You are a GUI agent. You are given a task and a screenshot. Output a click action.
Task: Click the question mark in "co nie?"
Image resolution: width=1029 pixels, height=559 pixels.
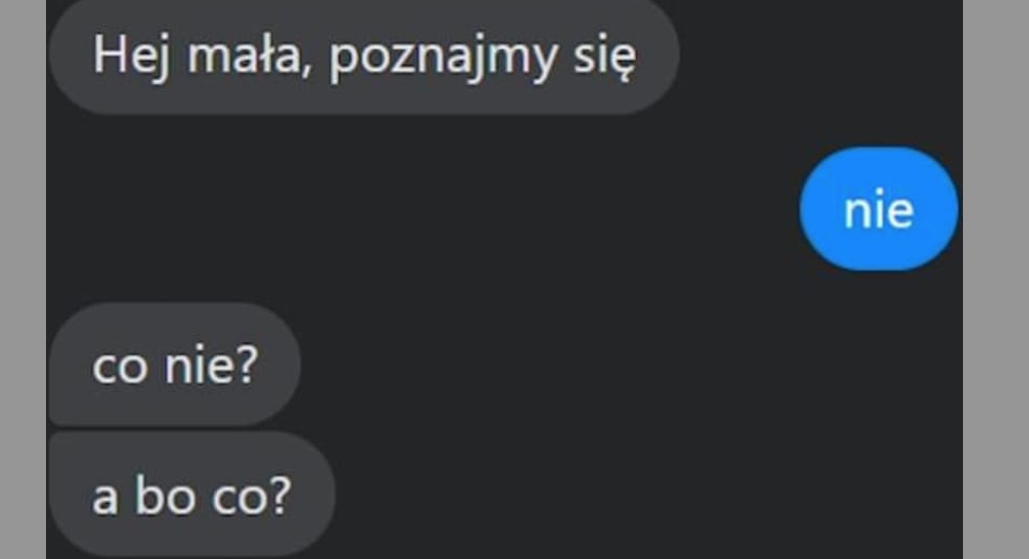(246, 364)
